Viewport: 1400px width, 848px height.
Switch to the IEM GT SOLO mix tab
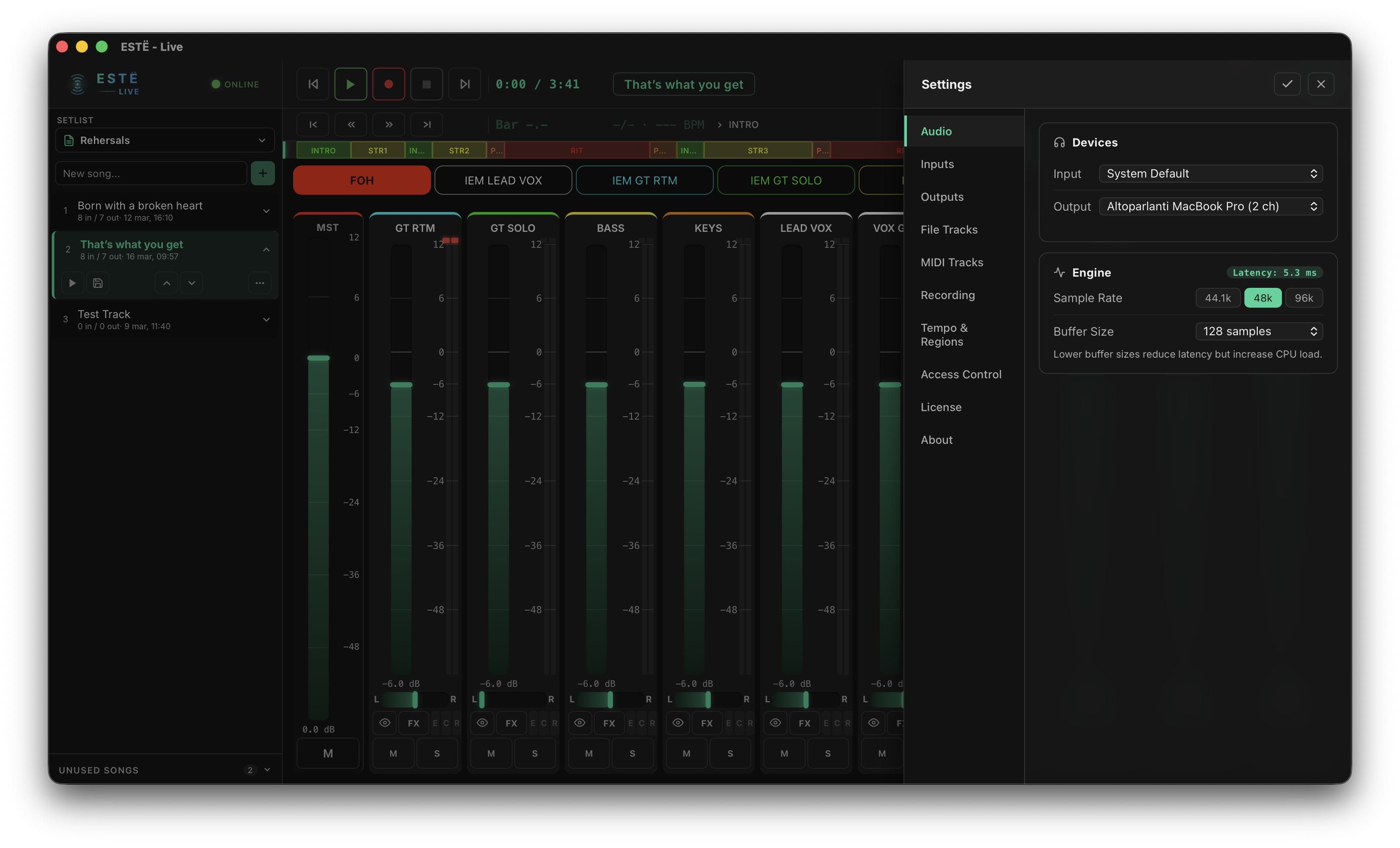pyautogui.click(x=786, y=180)
